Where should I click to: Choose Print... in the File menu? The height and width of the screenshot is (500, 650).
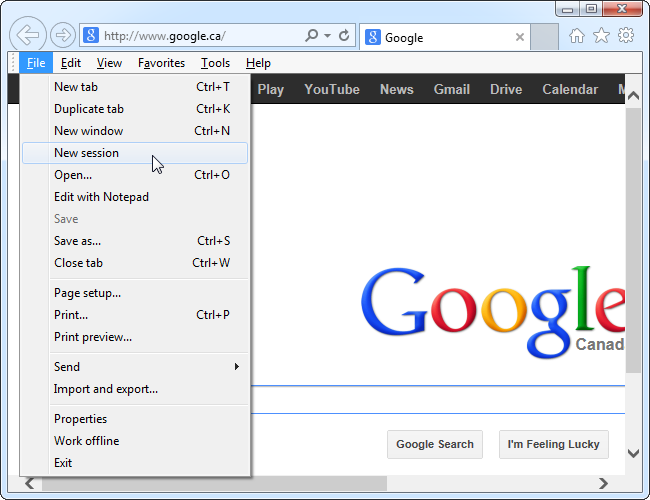[x=135, y=315]
